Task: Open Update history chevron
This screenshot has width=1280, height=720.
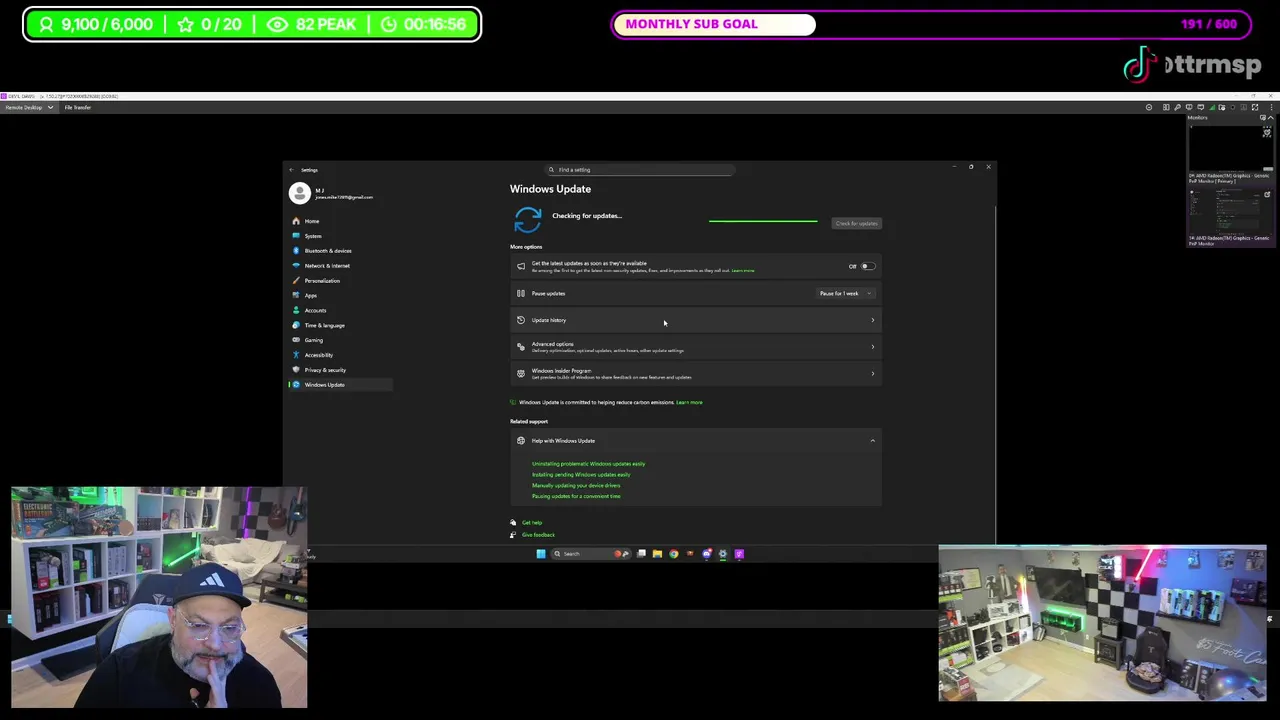Action: coord(872,320)
